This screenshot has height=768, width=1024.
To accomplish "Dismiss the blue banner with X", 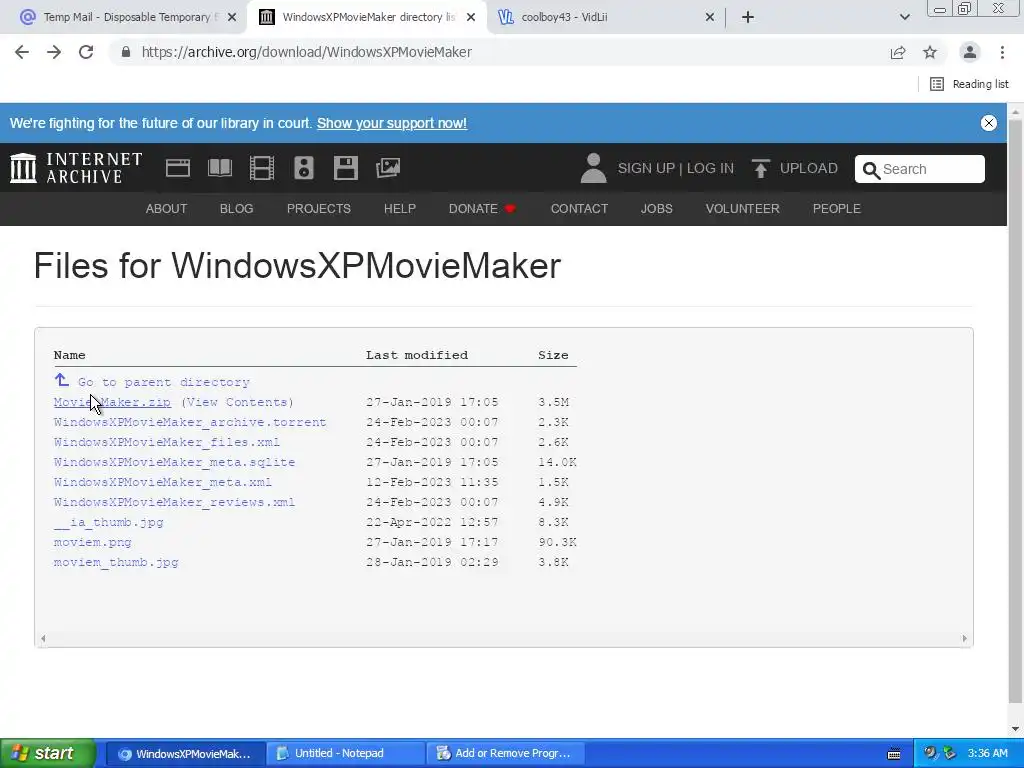I will [x=989, y=123].
